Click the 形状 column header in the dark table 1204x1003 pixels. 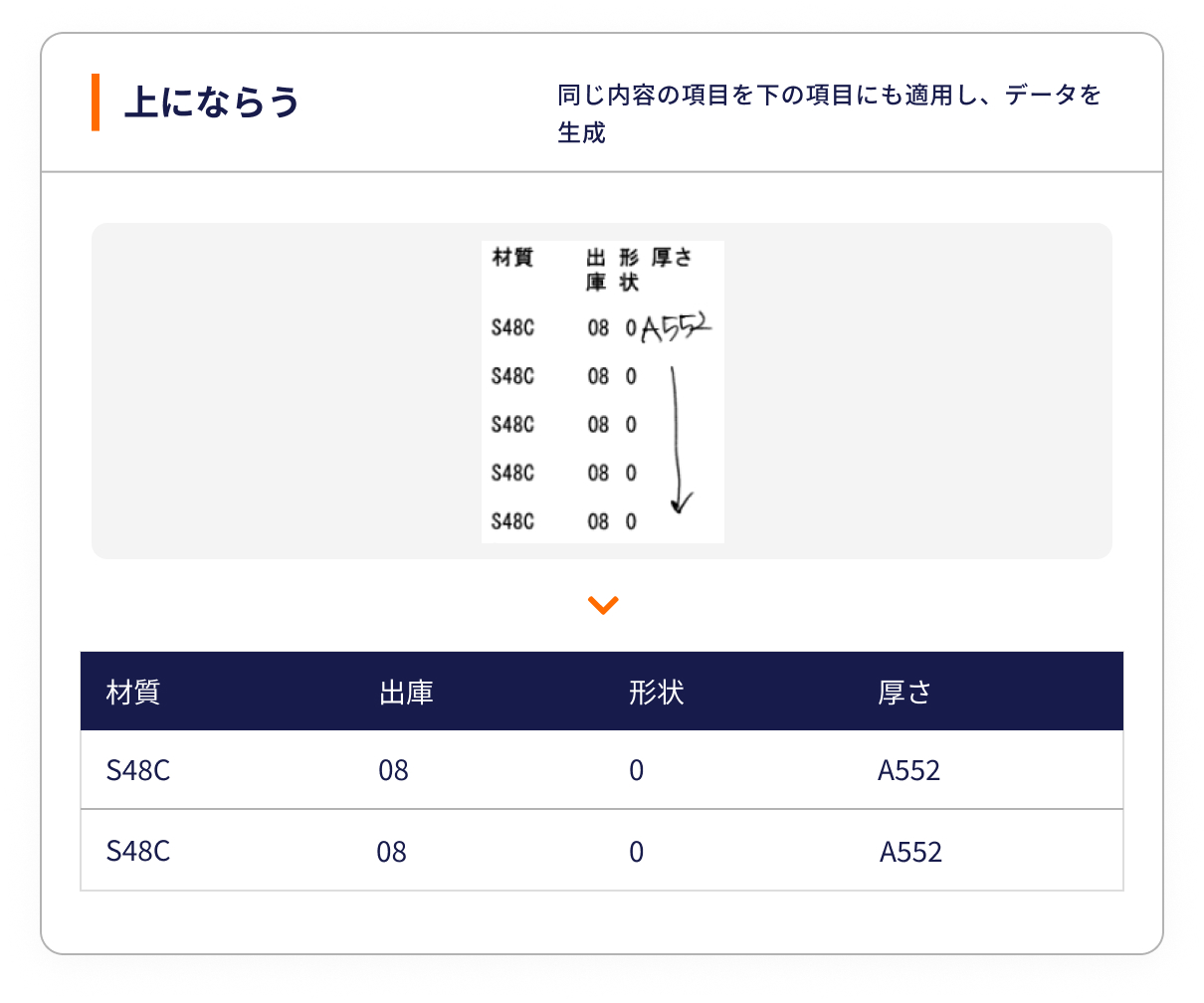tap(656, 692)
